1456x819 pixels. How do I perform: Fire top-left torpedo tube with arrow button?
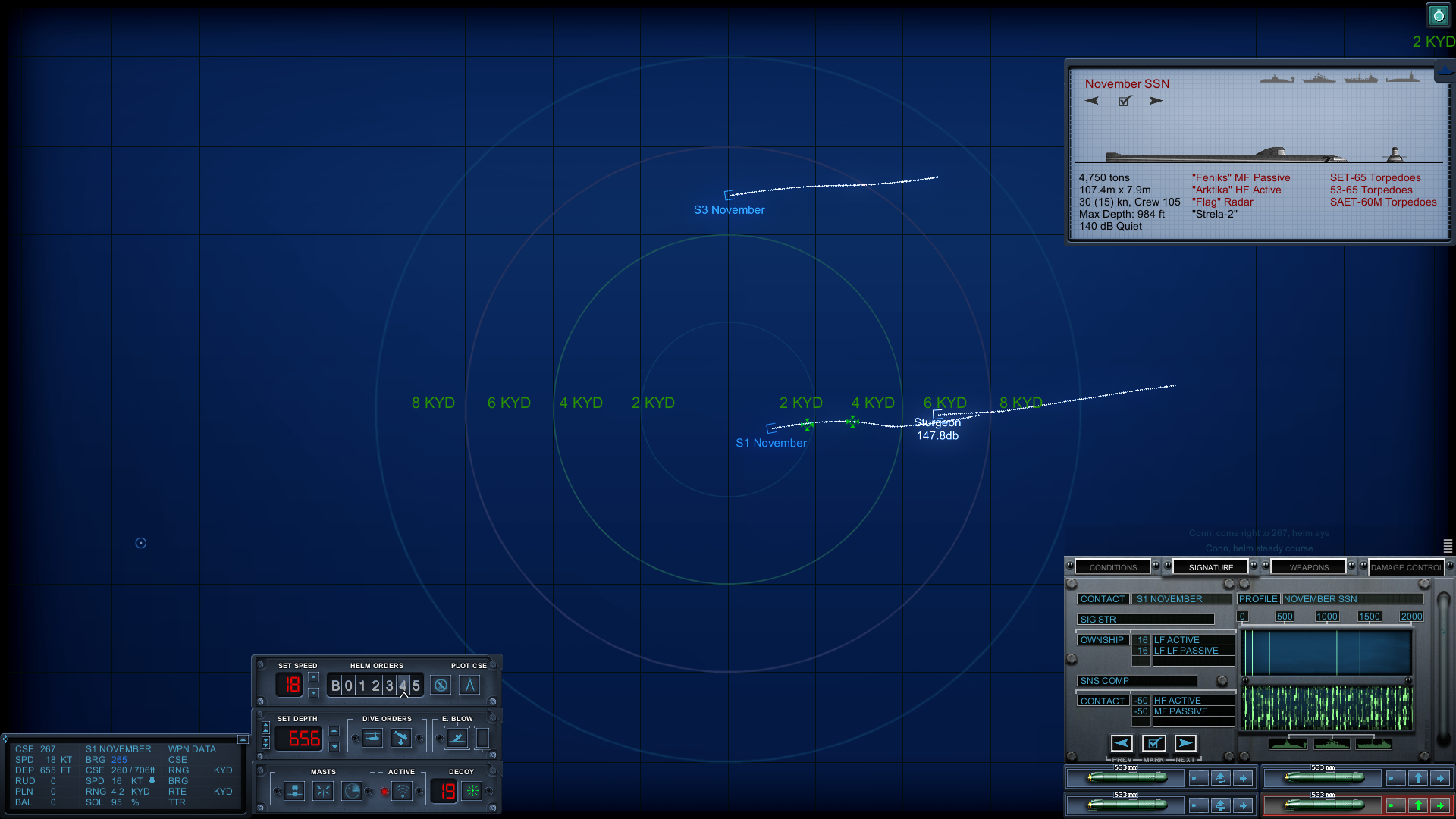(1242, 778)
